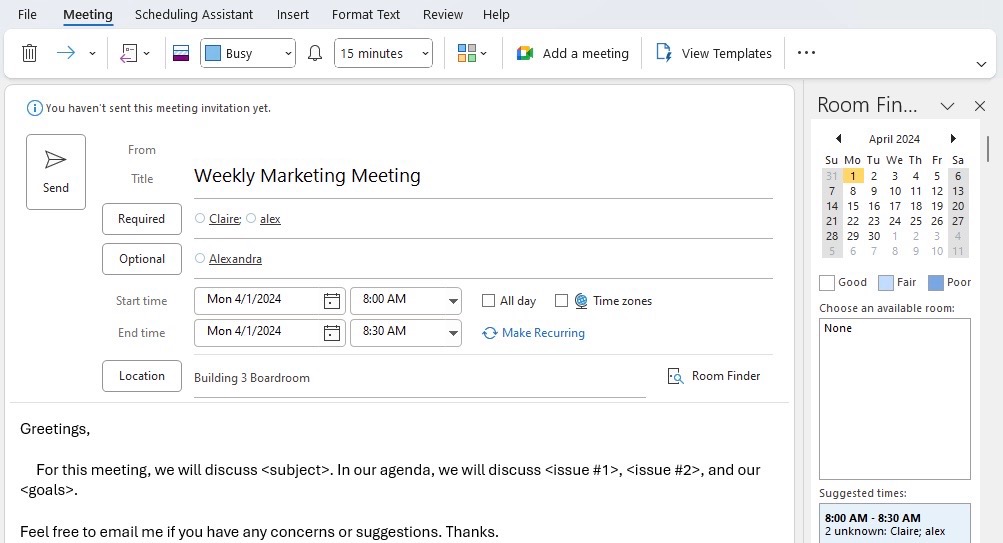Click the Fair availability color swatch
This screenshot has width=1003, height=543.
pos(885,283)
